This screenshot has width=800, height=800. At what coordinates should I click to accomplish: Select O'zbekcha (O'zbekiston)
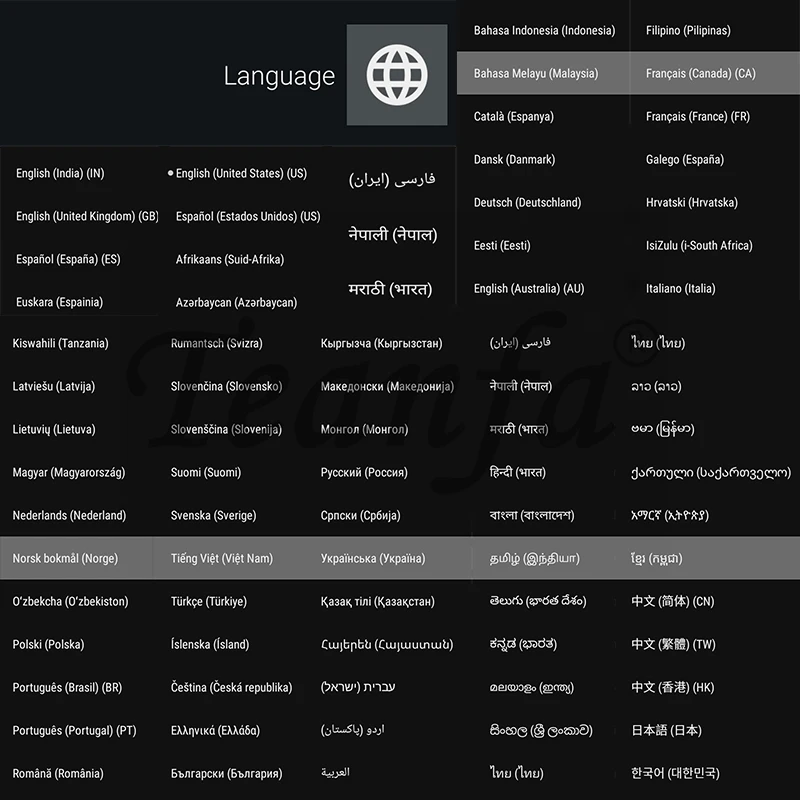click(x=70, y=602)
